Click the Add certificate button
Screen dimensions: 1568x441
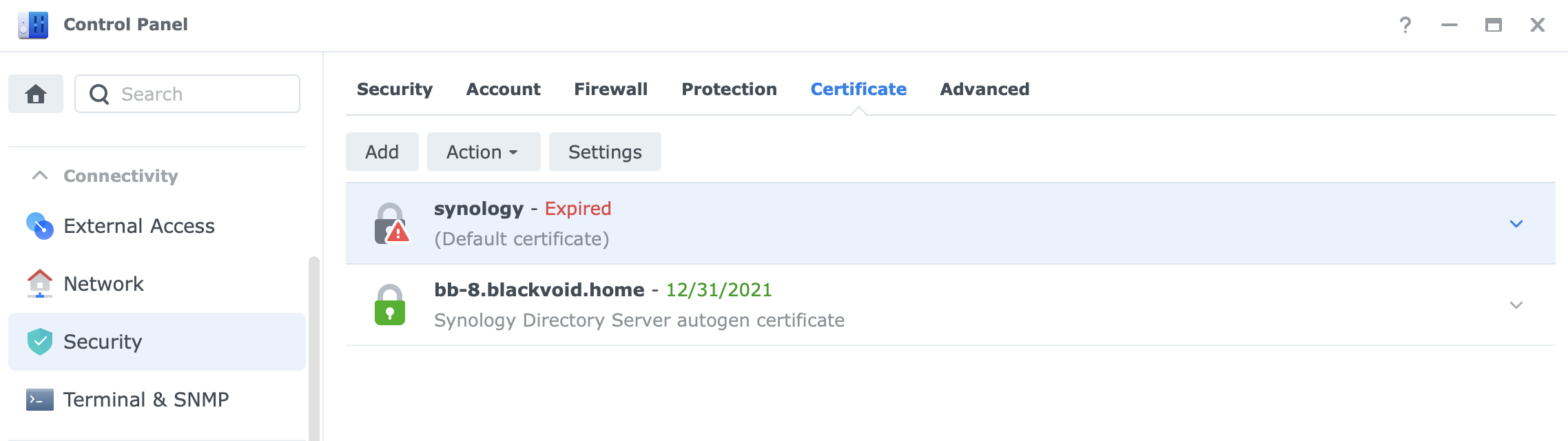click(382, 152)
